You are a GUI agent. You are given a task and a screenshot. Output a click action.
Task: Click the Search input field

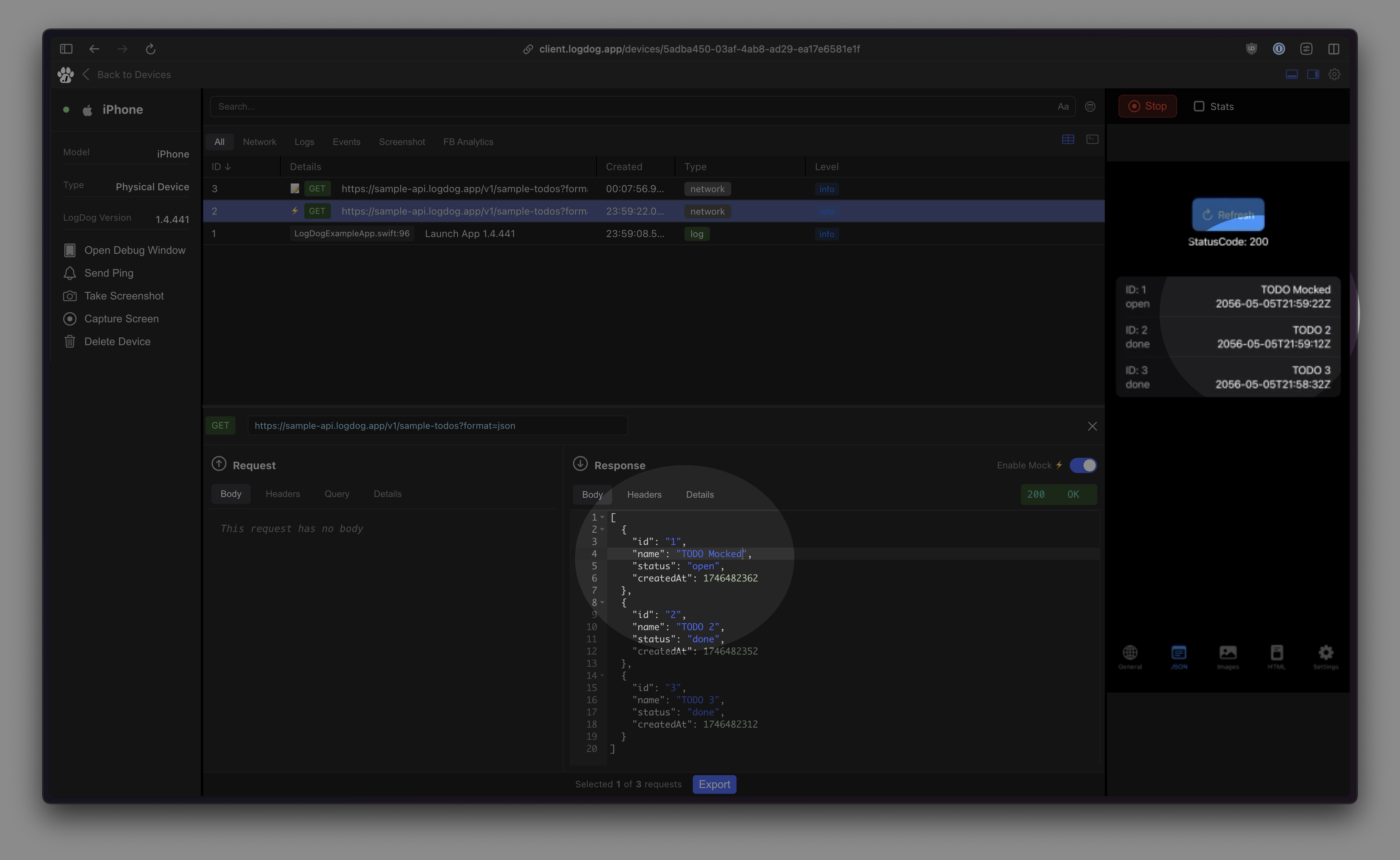coord(643,107)
